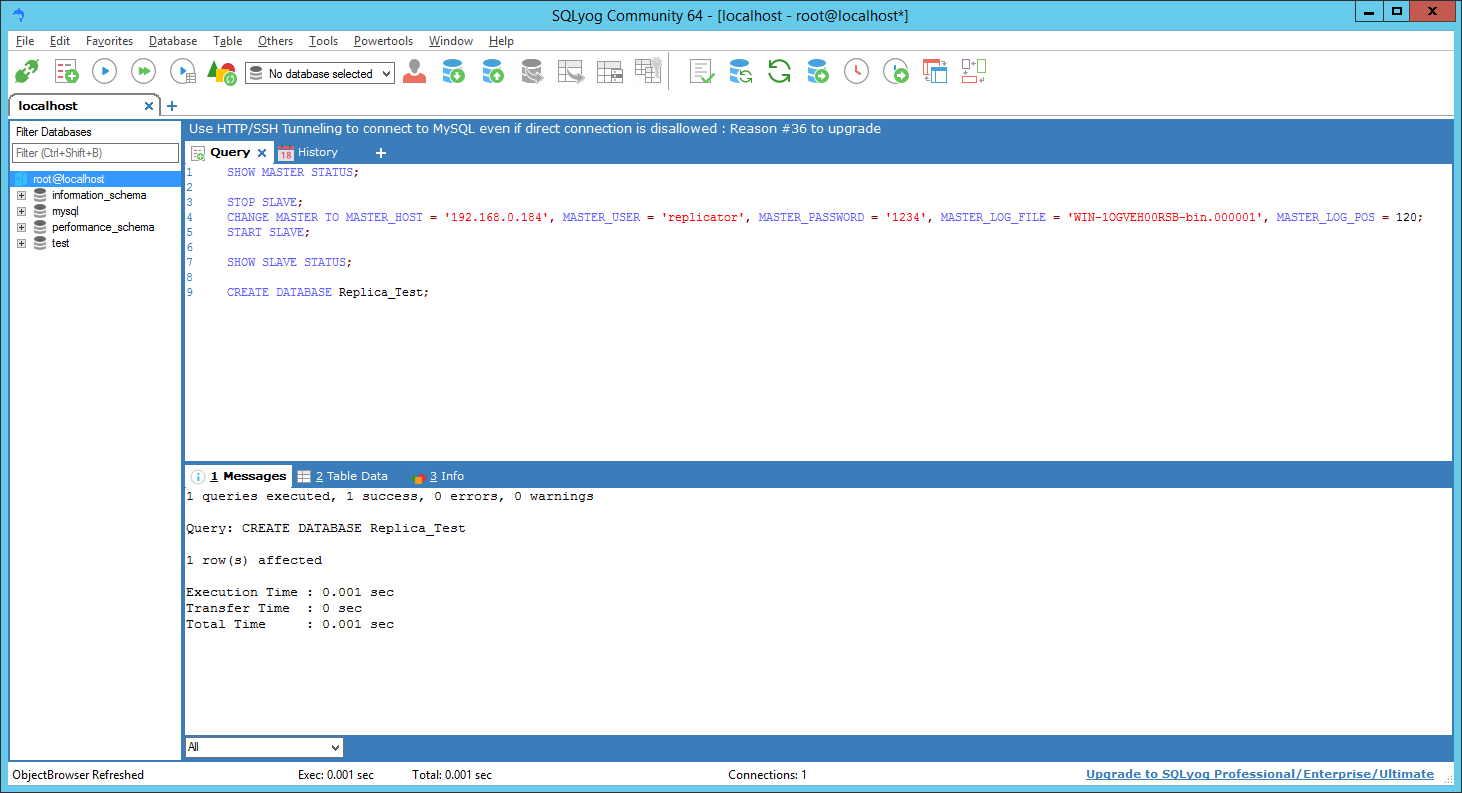The height and width of the screenshot is (793, 1462).
Task: Click the HTTP/SSH Tunneling upgrade banner
Action: (x=535, y=129)
